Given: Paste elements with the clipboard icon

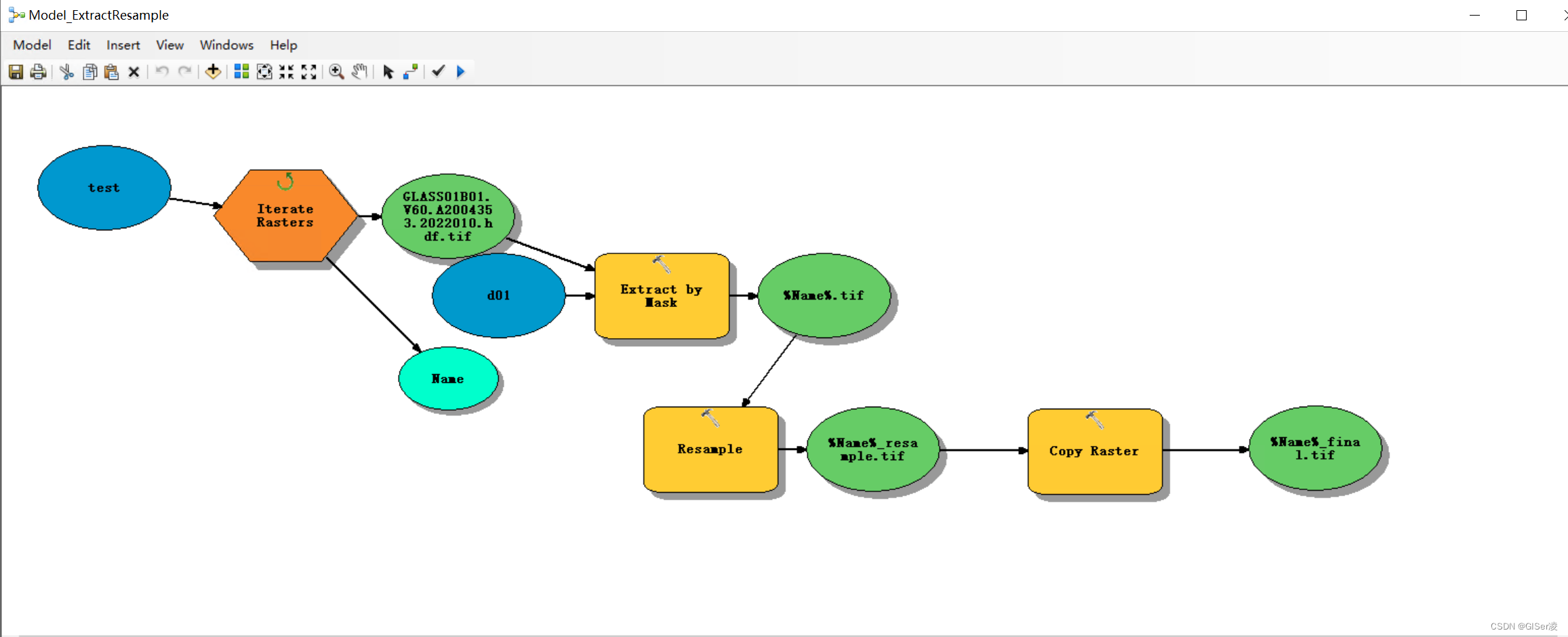Looking at the screenshot, I should click(112, 72).
